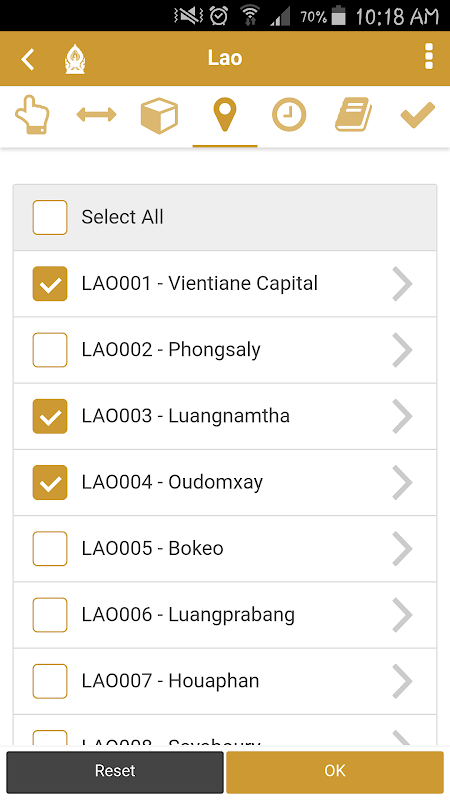Select the book icon tab
450x800 pixels.
tap(354, 115)
